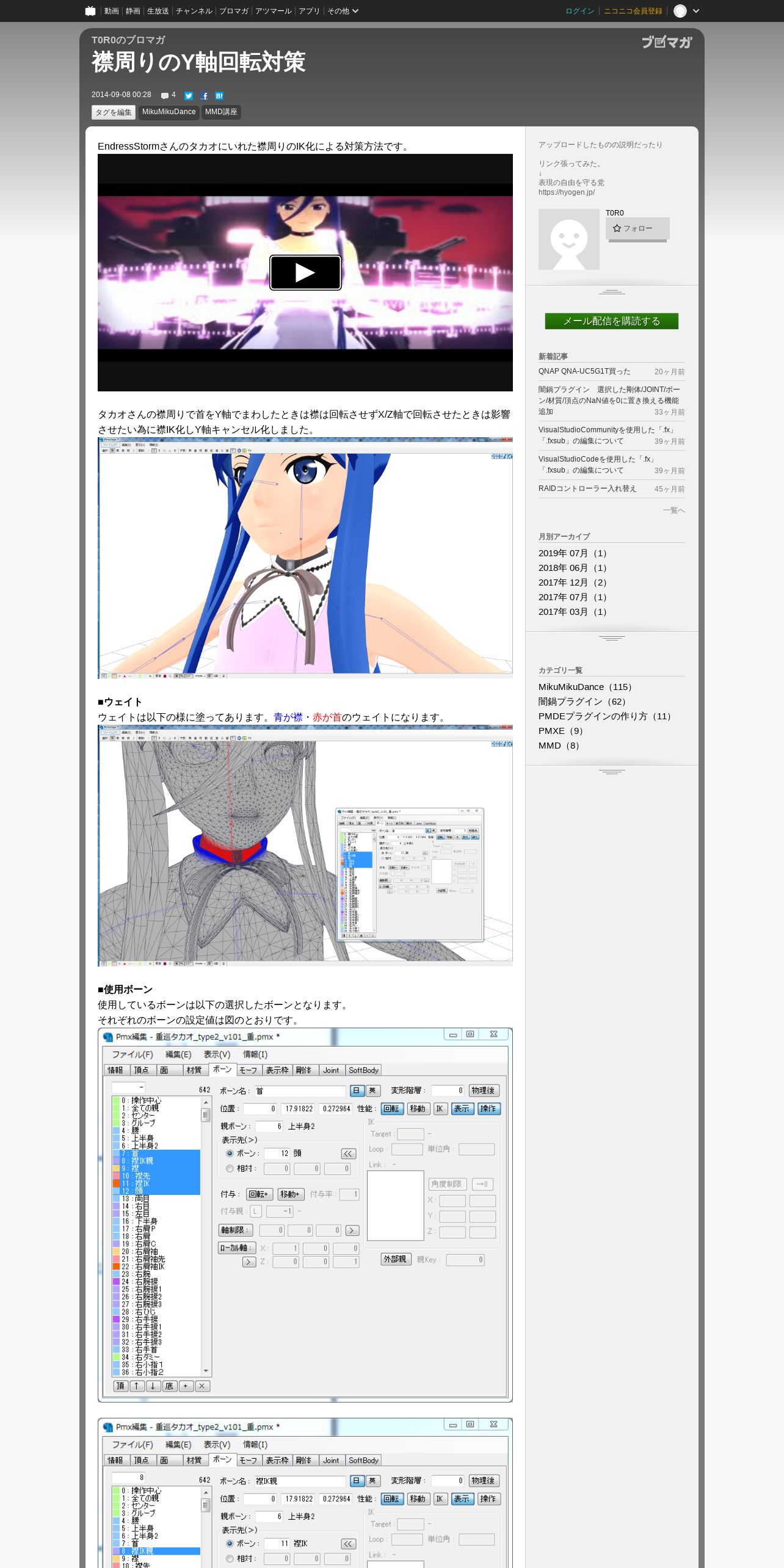
Task: Click the 一覧へ link
Action: pyautogui.click(x=674, y=510)
